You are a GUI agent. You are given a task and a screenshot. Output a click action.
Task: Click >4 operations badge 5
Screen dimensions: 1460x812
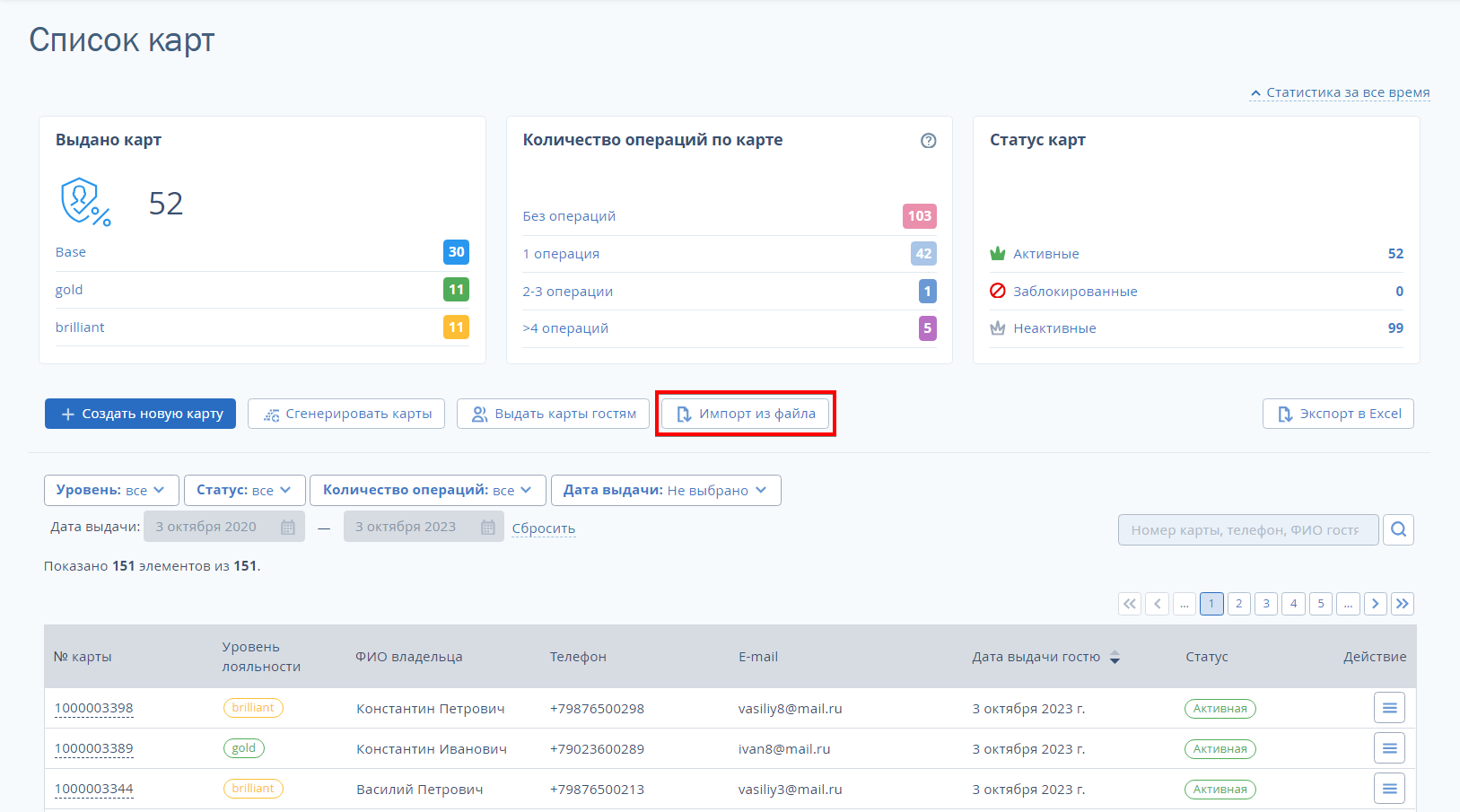pyautogui.click(x=927, y=328)
